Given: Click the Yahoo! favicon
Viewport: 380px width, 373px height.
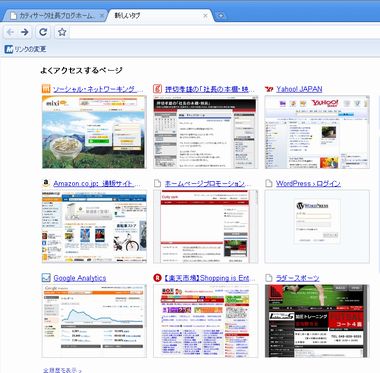Looking at the screenshot, I should pyautogui.click(x=269, y=89).
